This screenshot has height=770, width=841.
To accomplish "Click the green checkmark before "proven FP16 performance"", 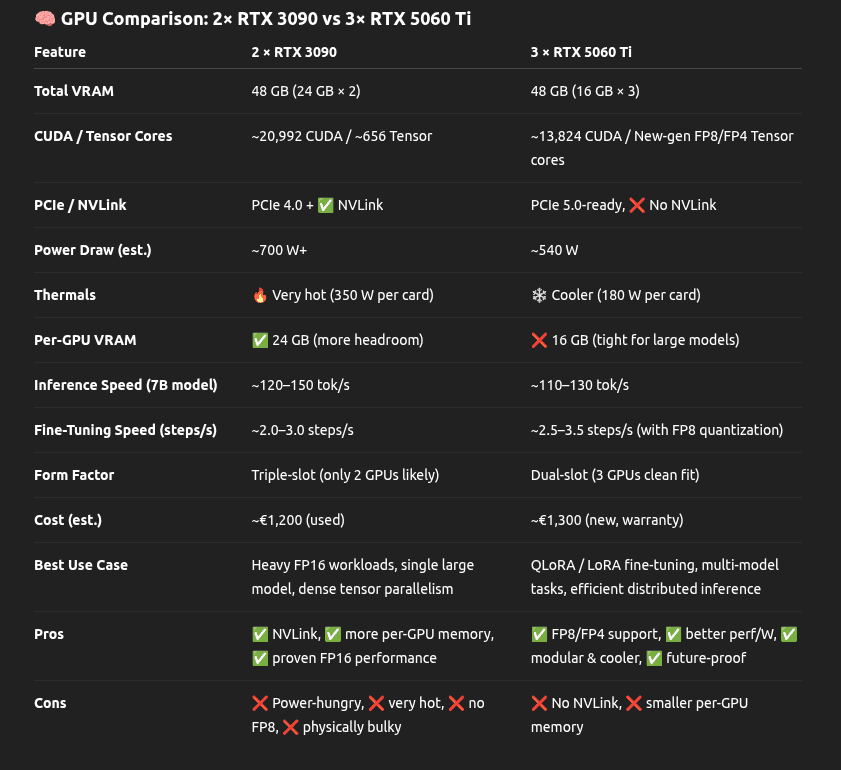I will (x=260, y=658).
